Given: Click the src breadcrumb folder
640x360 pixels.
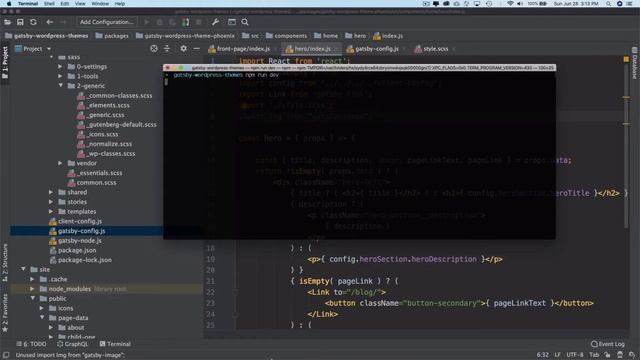Looking at the screenshot, I should pyautogui.click(x=250, y=36).
